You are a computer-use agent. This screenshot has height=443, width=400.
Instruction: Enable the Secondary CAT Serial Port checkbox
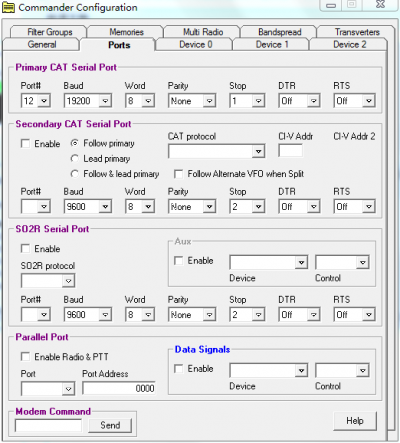point(25,144)
